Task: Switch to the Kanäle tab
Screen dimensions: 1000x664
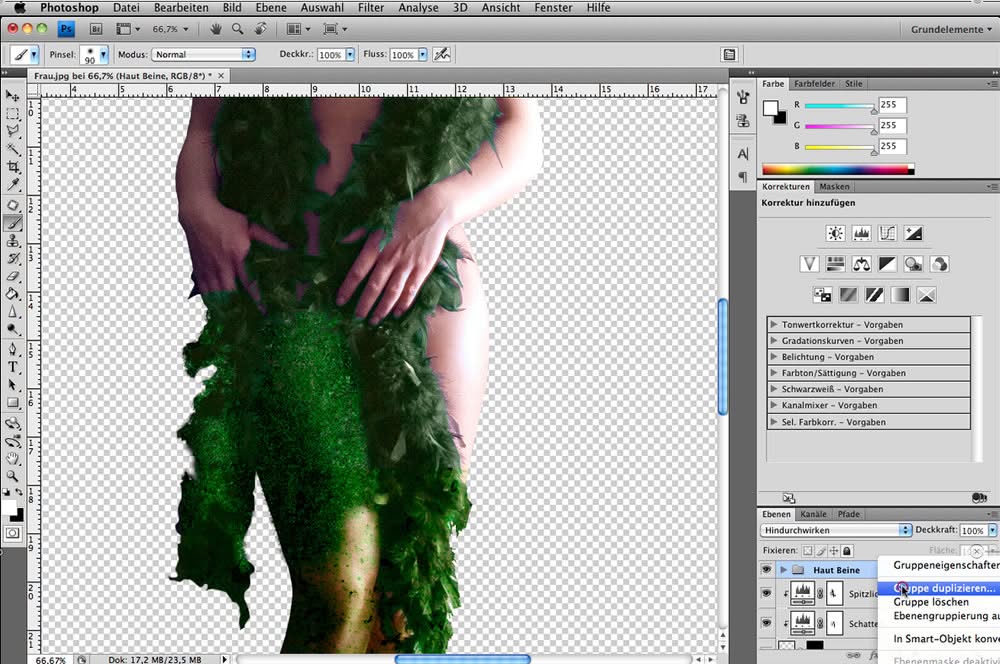Action: pyautogui.click(x=813, y=514)
